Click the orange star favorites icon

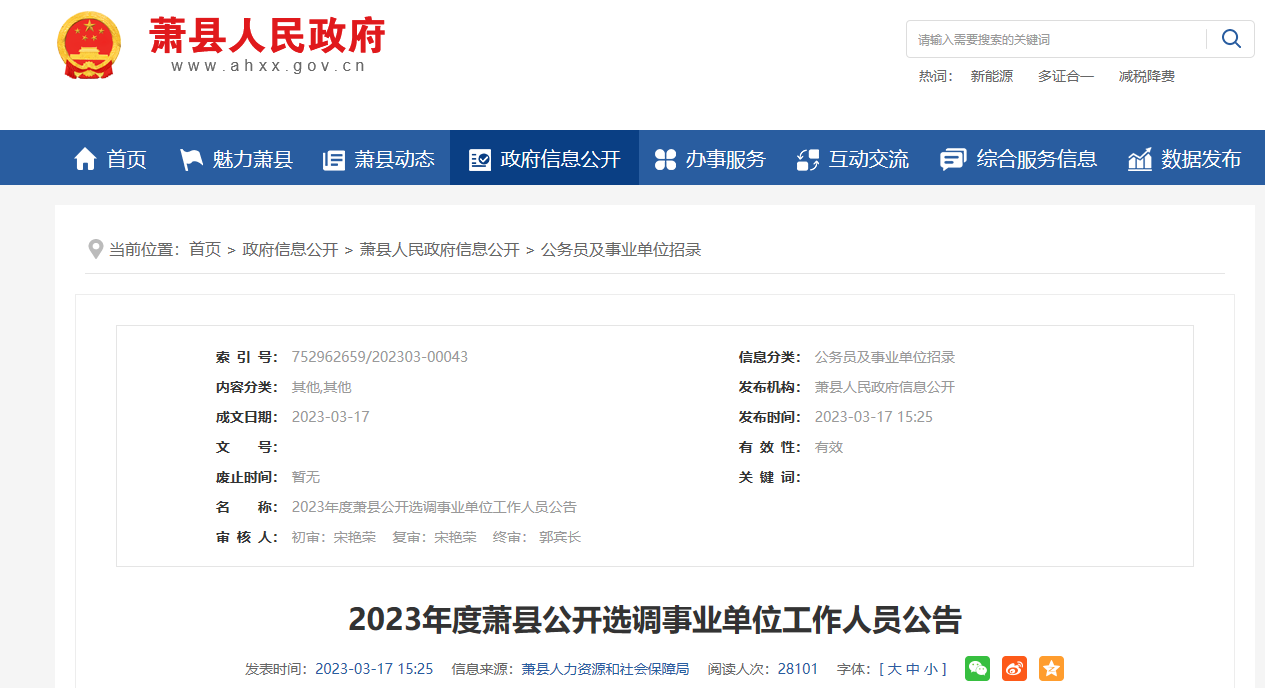coord(1051,669)
